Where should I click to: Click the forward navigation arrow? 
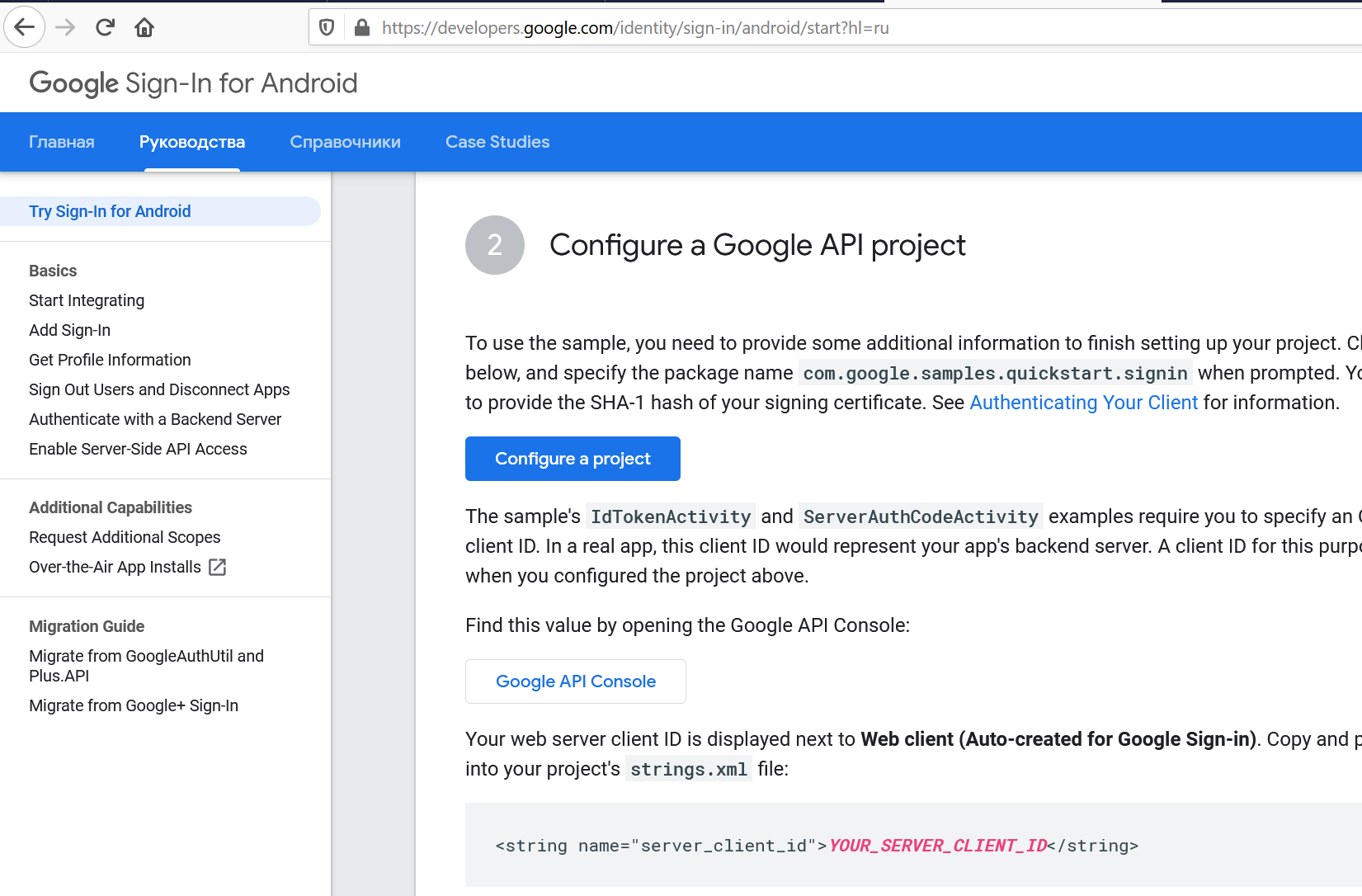[x=64, y=27]
